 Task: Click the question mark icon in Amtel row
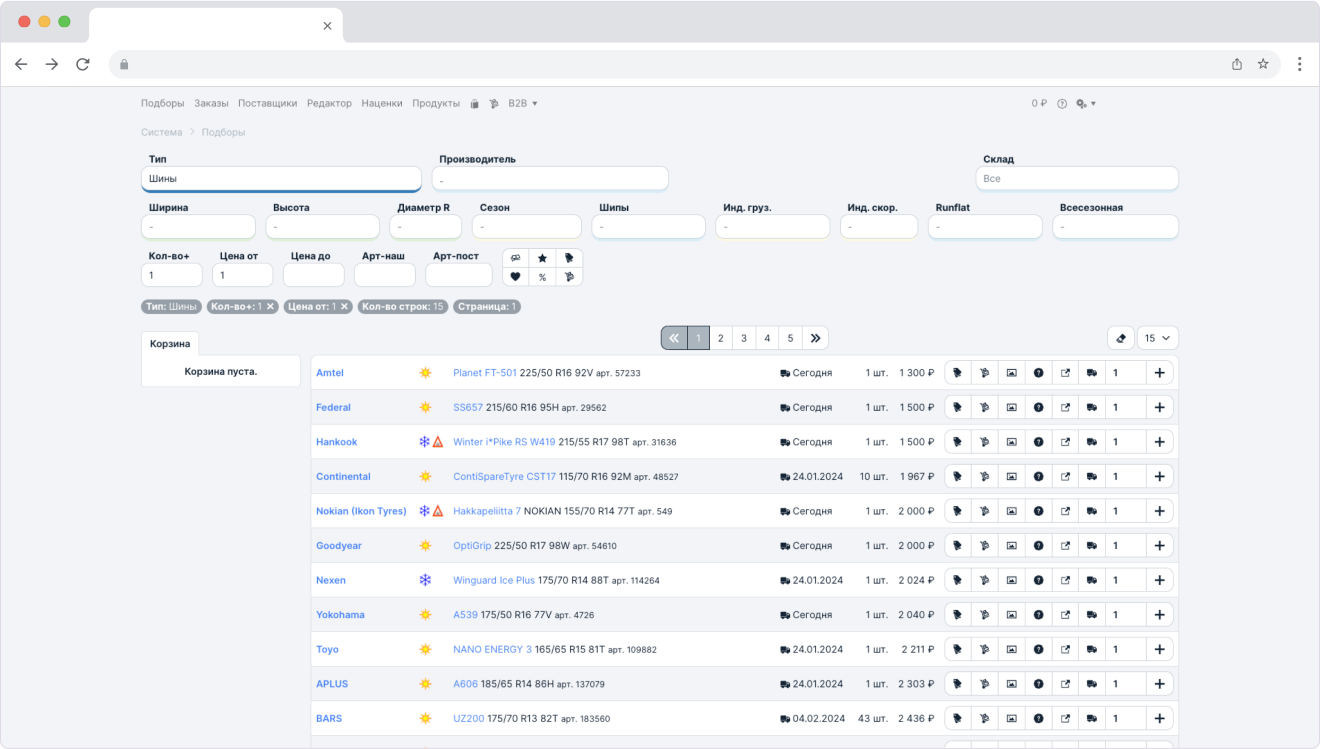coord(1038,373)
